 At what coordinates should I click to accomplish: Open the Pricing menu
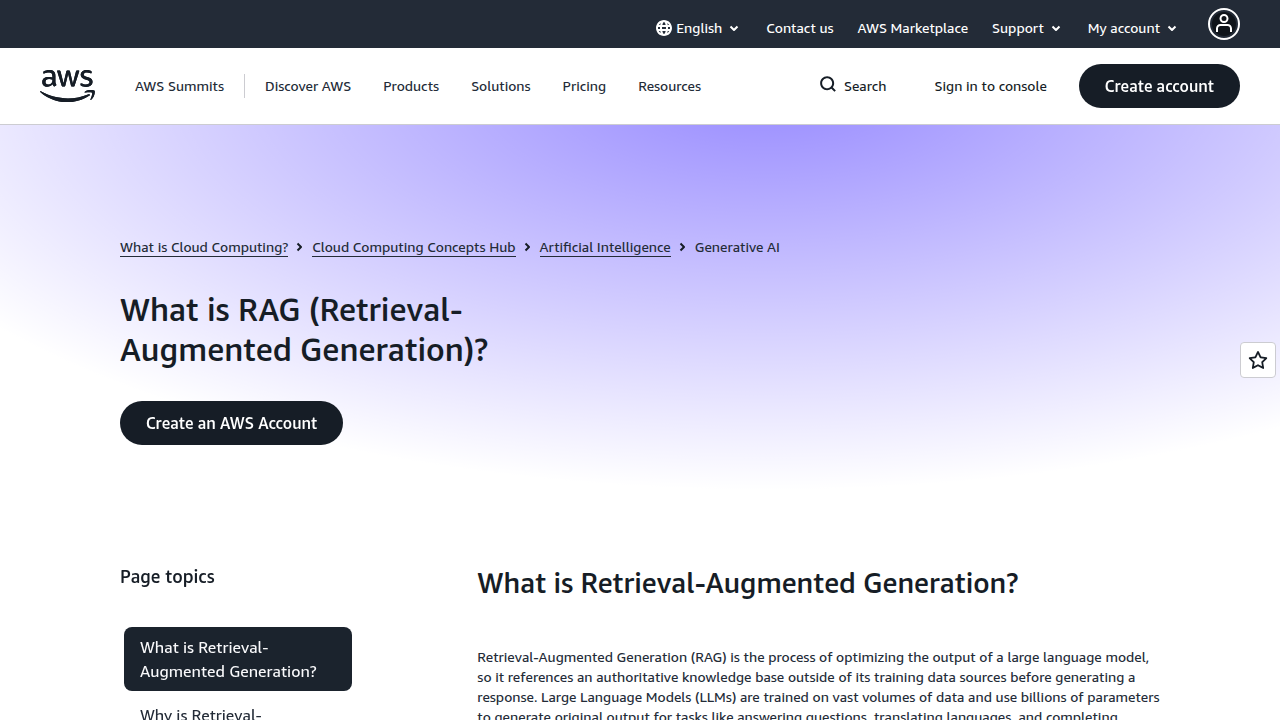tap(584, 86)
